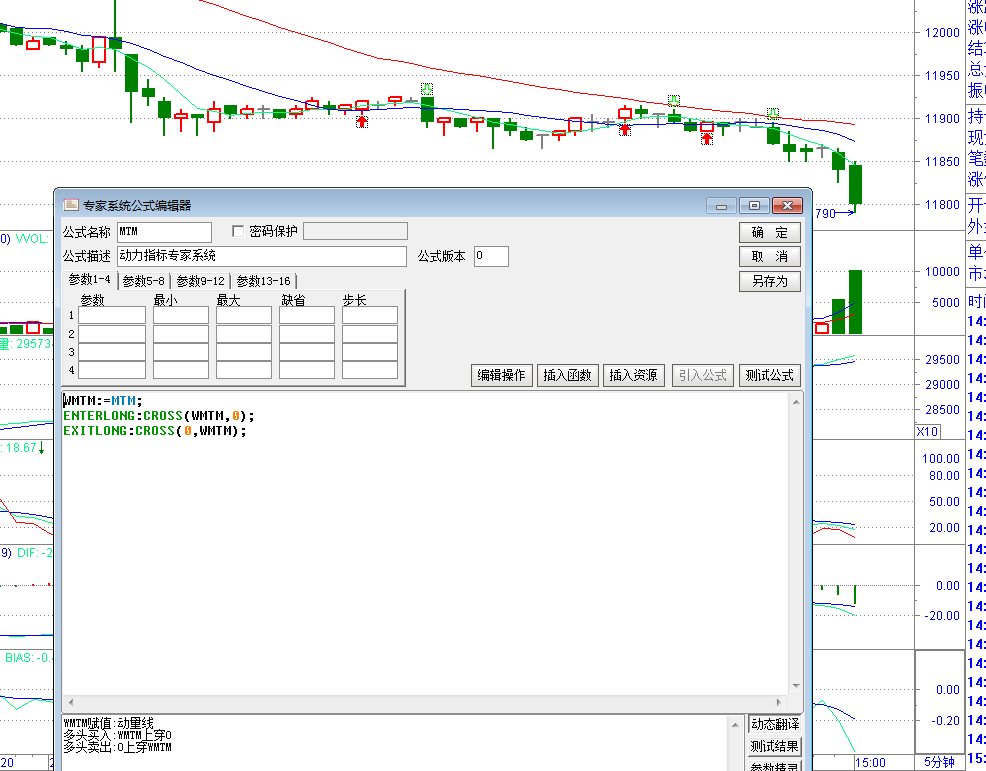Viewport: 986px width, 771px height.
Task: Click the 公式描述 text field
Action: [262, 256]
